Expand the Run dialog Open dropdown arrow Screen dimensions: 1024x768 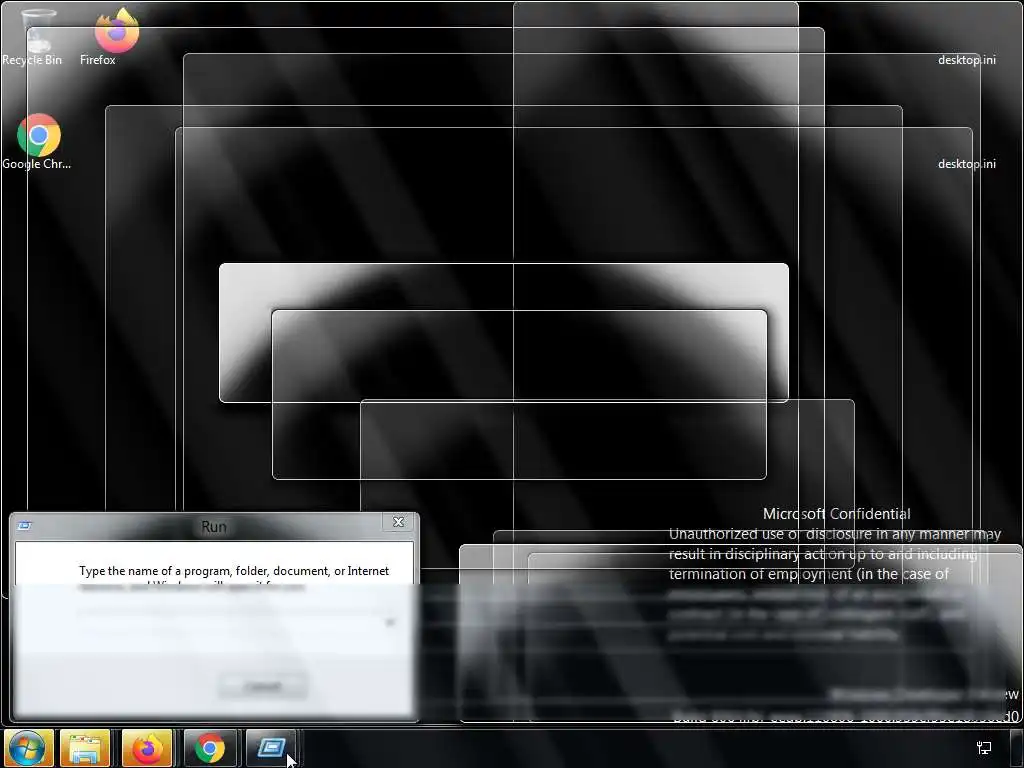(x=390, y=622)
